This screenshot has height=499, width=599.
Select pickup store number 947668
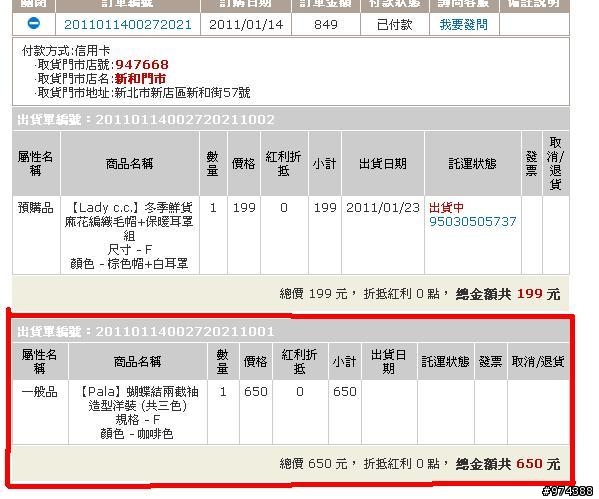point(142,65)
